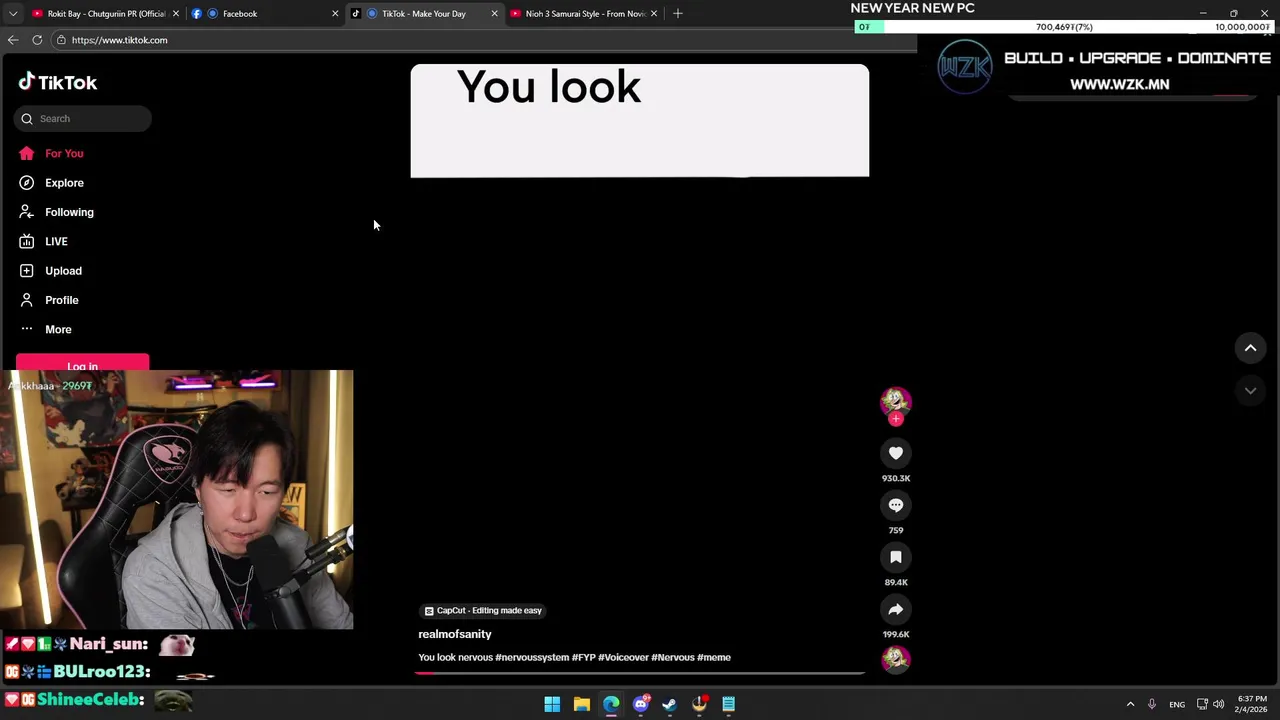The image size is (1280, 720).
Task: Open the LIVE section
Action: point(56,241)
